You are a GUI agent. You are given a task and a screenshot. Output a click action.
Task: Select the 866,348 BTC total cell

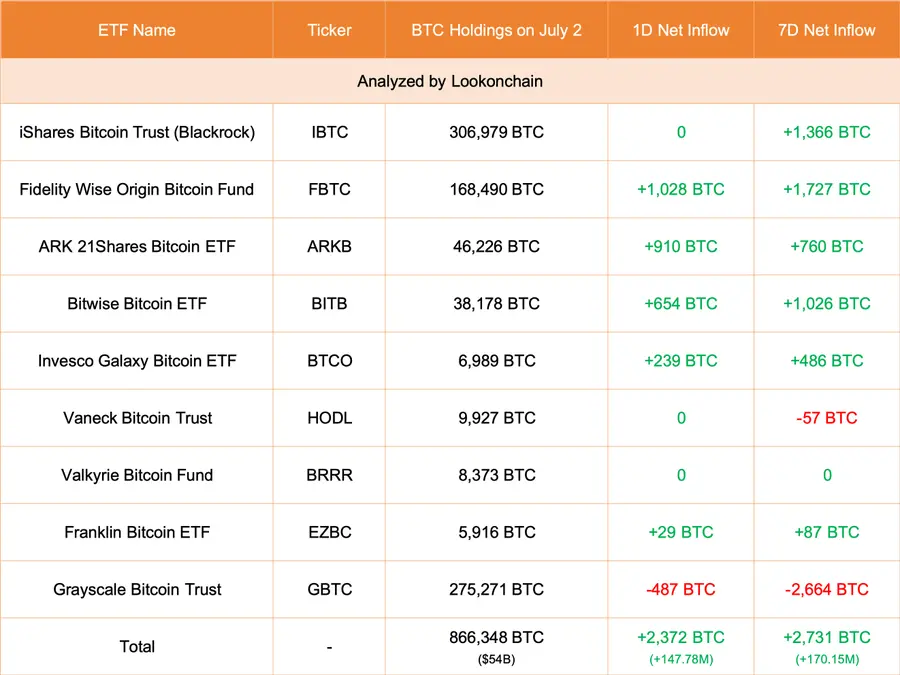(x=496, y=646)
